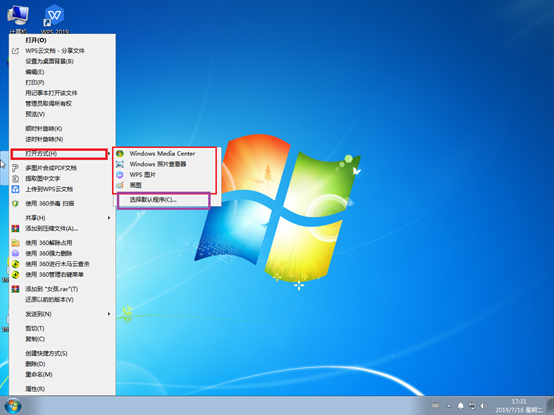Select the 计算机 desktop icon
Image resolution: width=554 pixels, height=415 pixels.
coord(18,17)
